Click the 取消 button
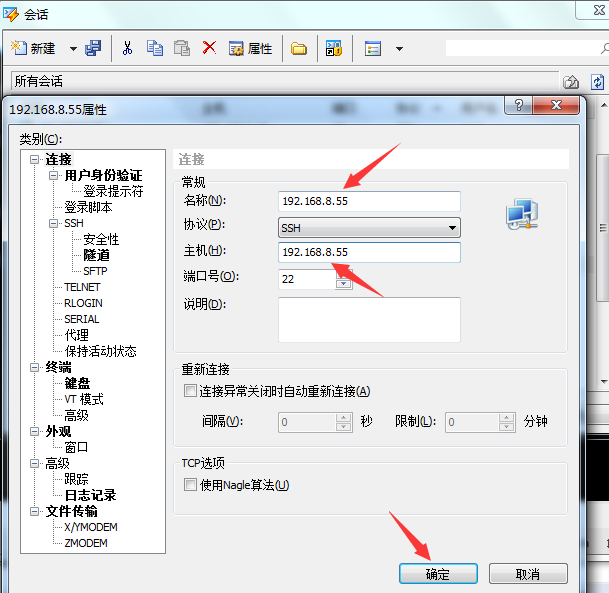This screenshot has height=593, width=609. pos(528,574)
